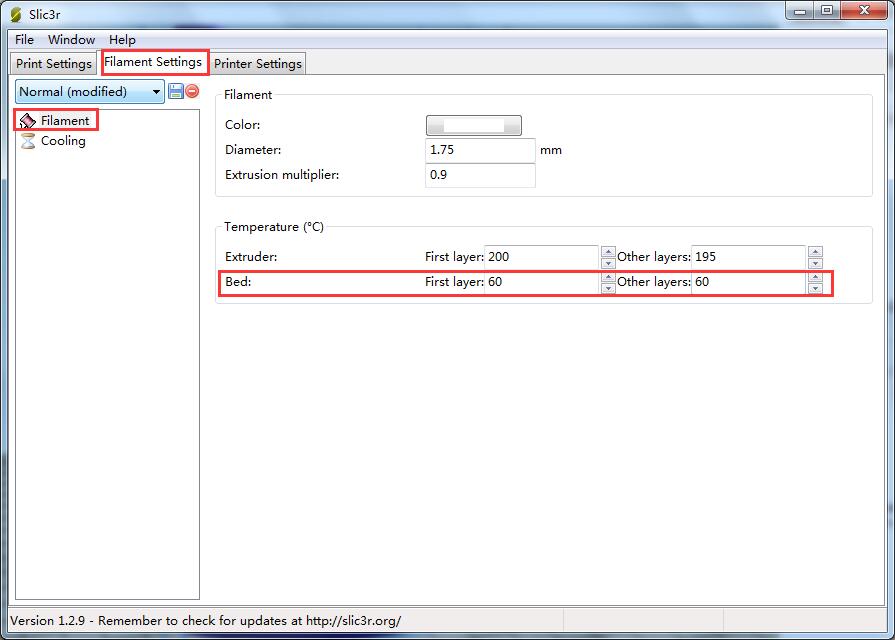Screen dimensions: 895x640
Task: Maximize the Slic3r window
Action: coord(826,11)
